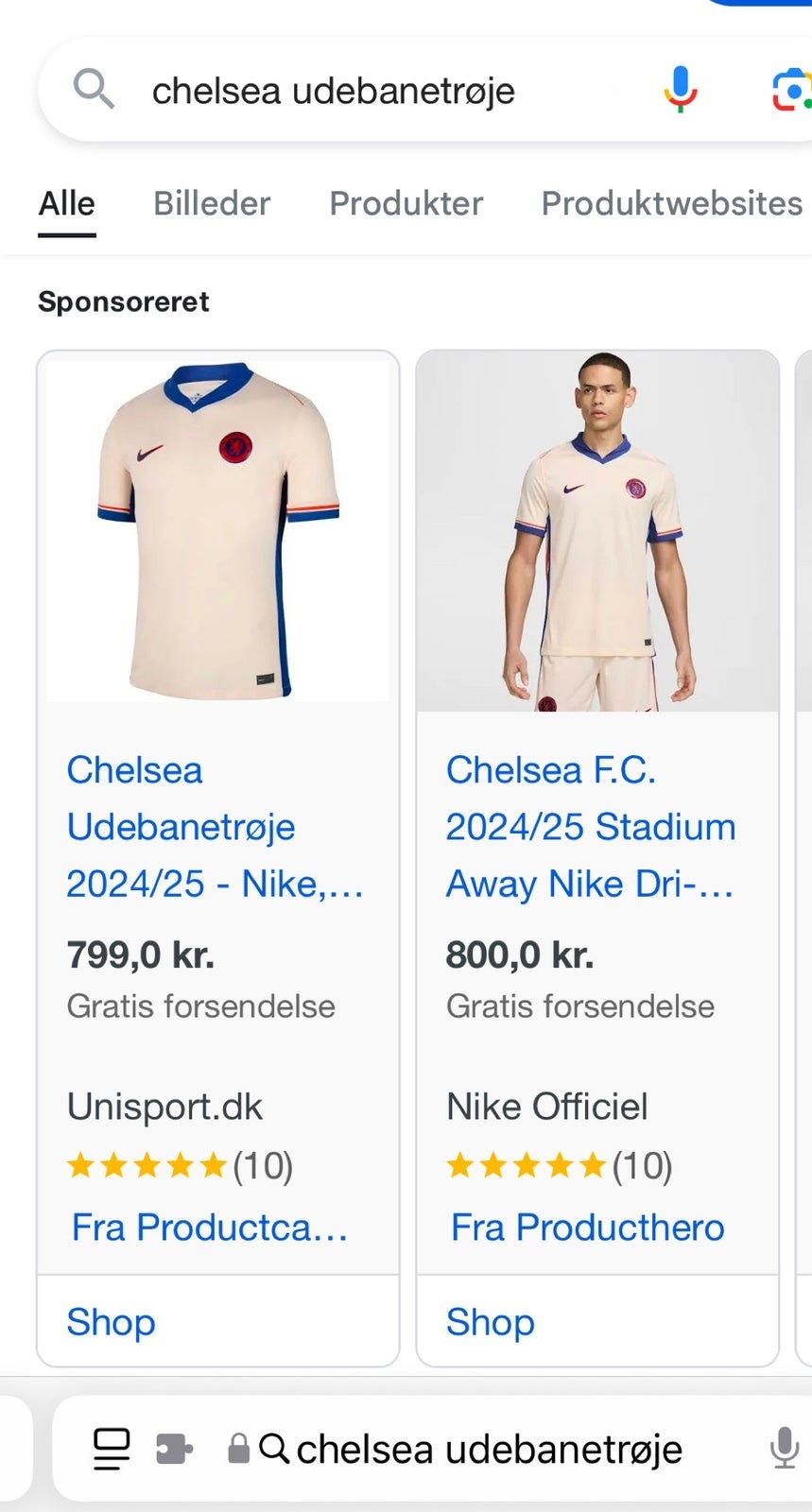Screen dimensions: 812x1512
Task: Open the Produkter tab
Action: point(406,203)
